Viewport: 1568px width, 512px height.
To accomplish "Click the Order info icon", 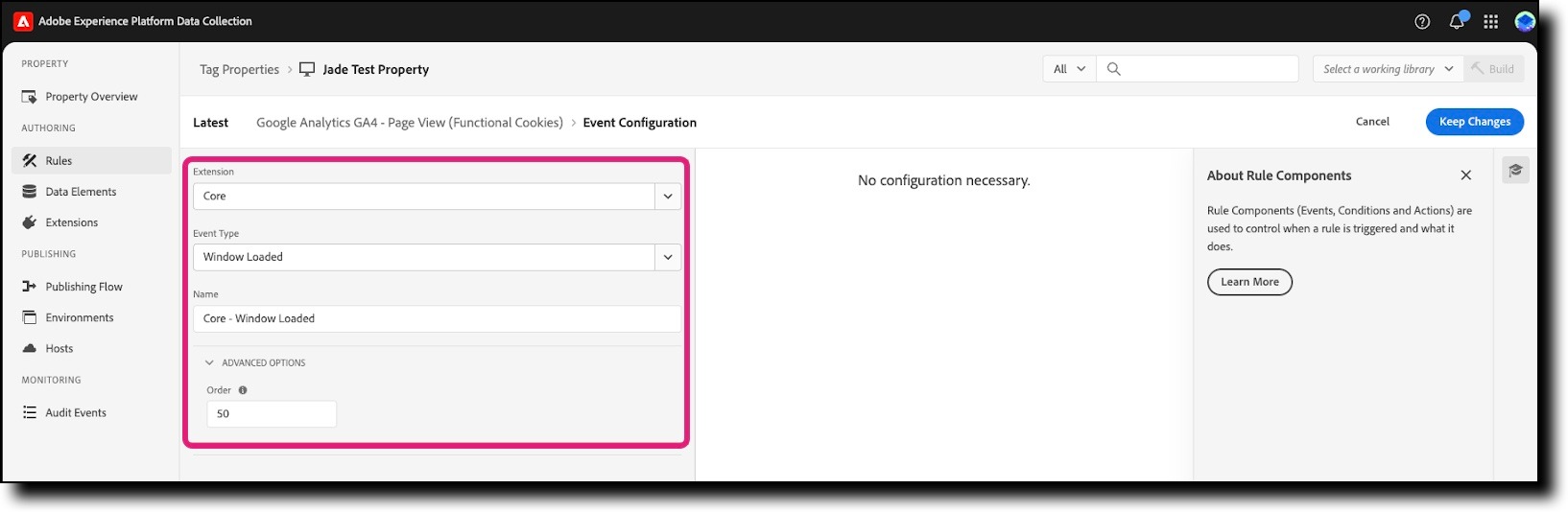I will click(243, 390).
